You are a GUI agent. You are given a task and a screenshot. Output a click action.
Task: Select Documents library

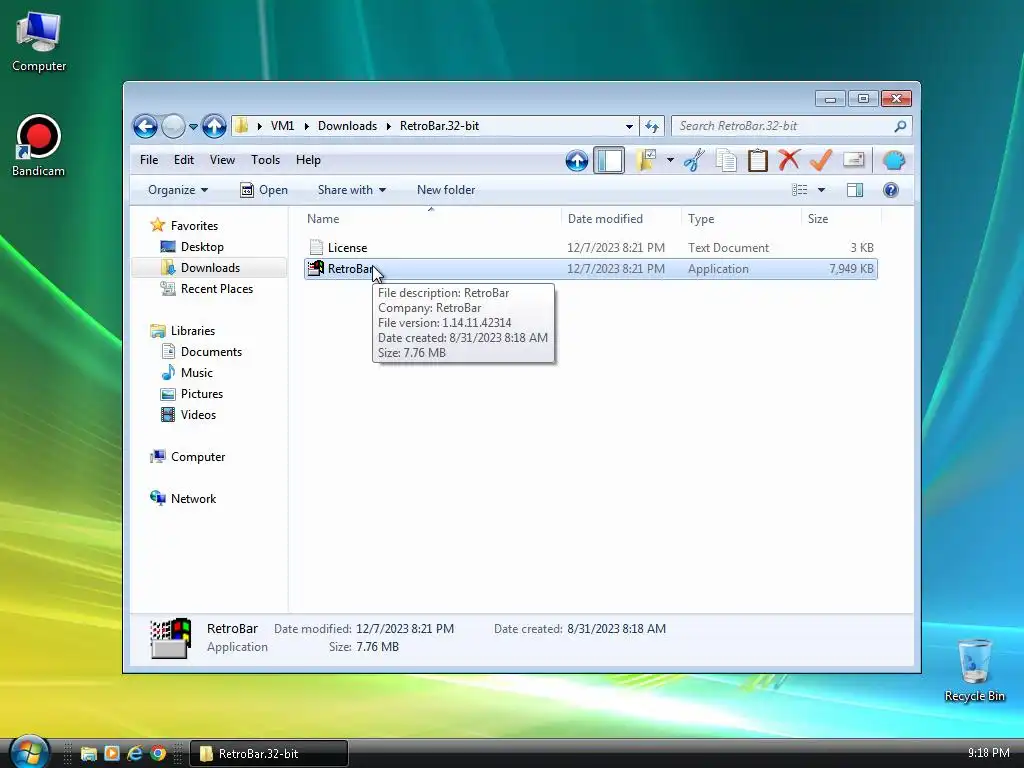click(211, 352)
